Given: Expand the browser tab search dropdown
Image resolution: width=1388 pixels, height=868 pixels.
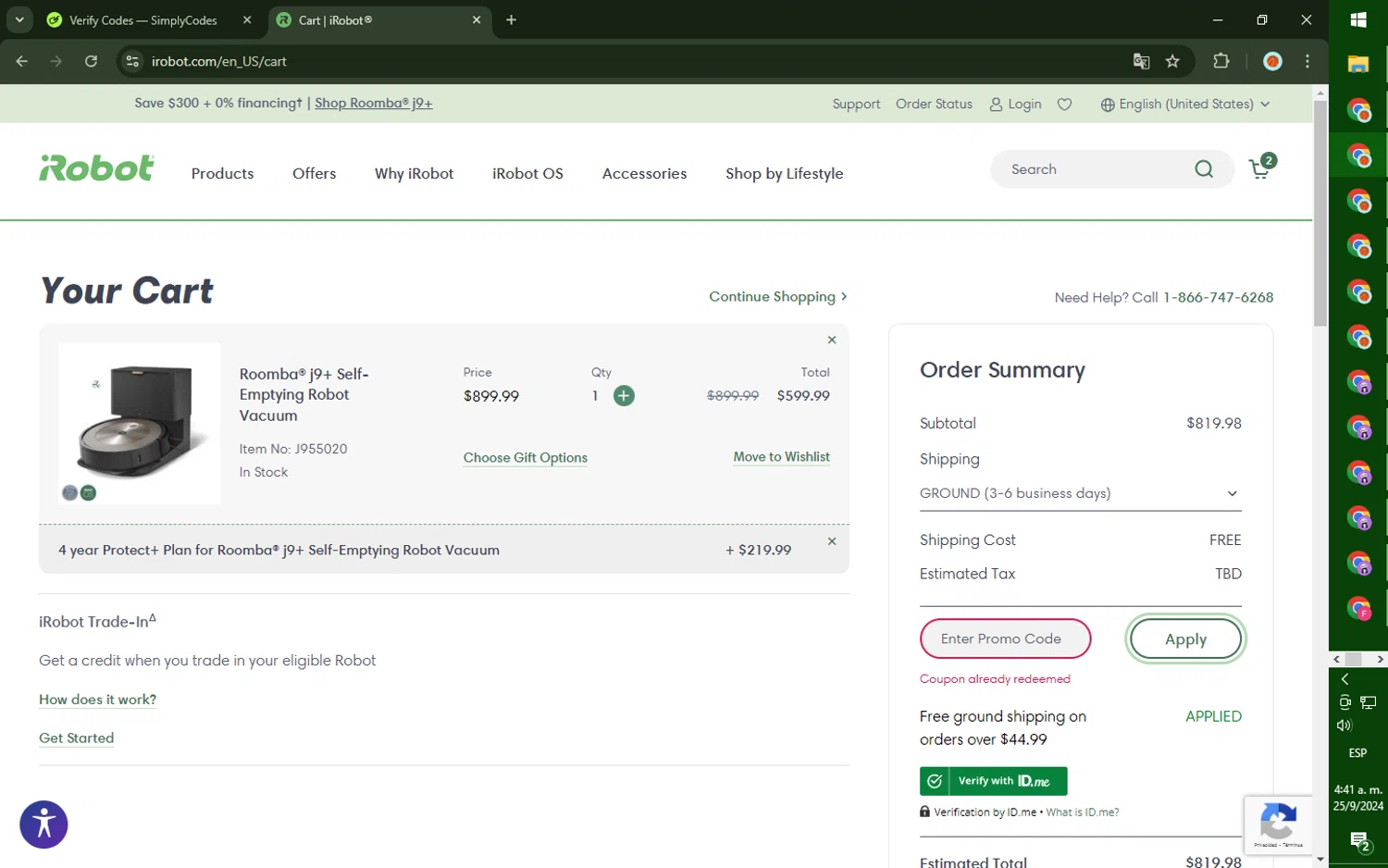Looking at the screenshot, I should tap(19, 19).
